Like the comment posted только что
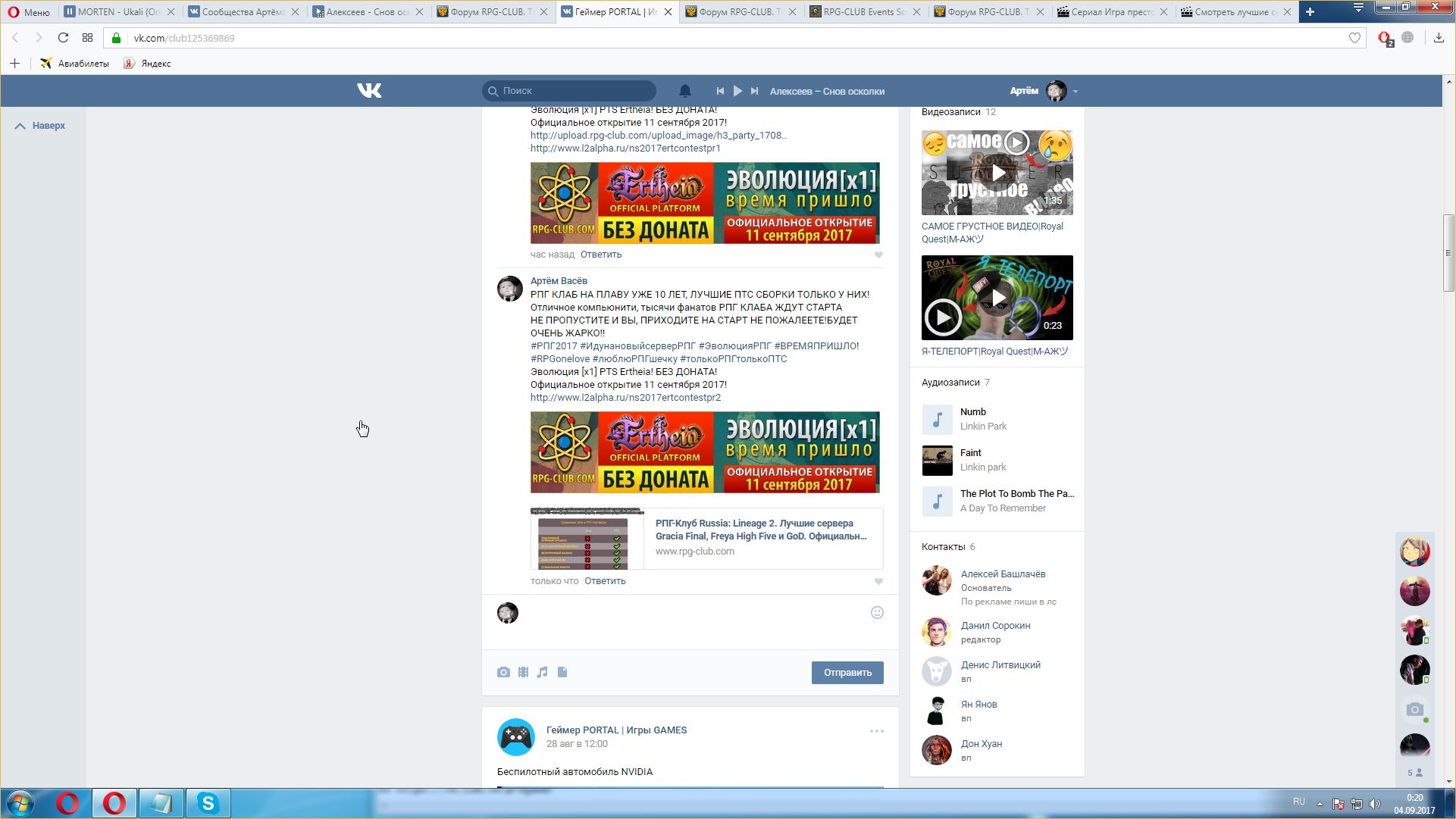Viewport: 1456px width, 819px height. point(878,582)
